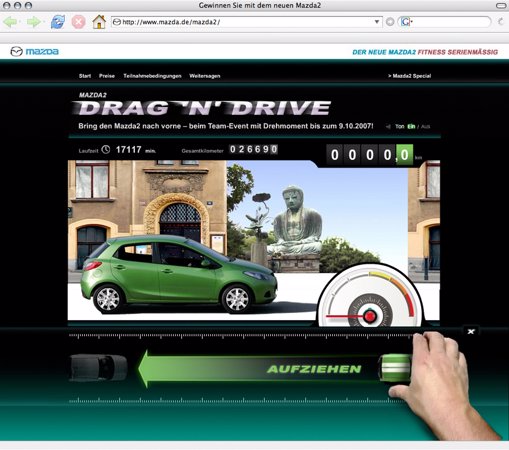Reload the page with the refresh icon
Viewport: 509px width, 450px height.
coord(57,22)
